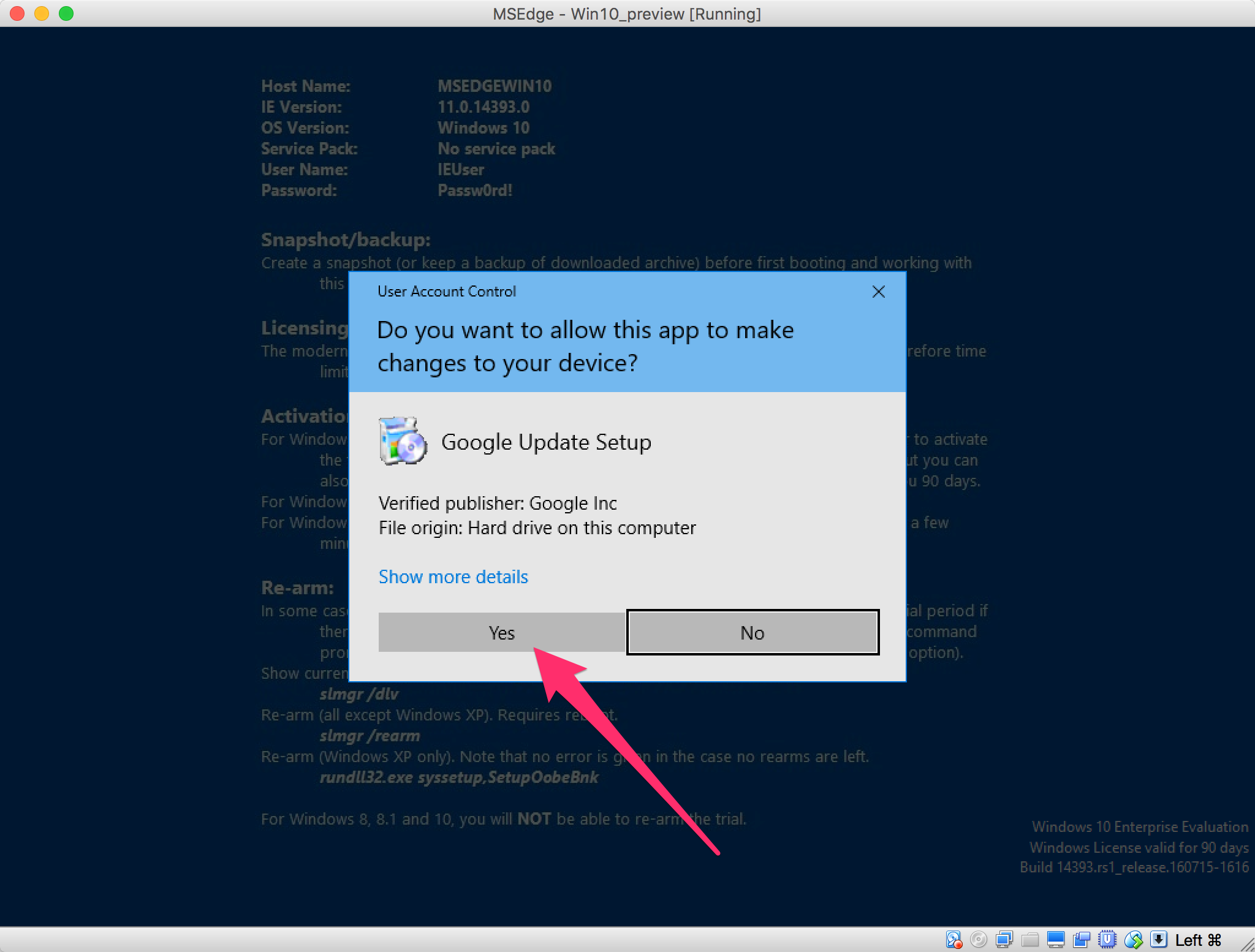Click the red close button of VM window
This screenshot has height=952, width=1255.
(17, 13)
